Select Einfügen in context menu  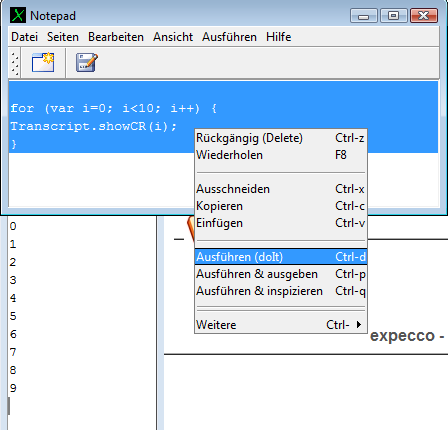coord(281,223)
